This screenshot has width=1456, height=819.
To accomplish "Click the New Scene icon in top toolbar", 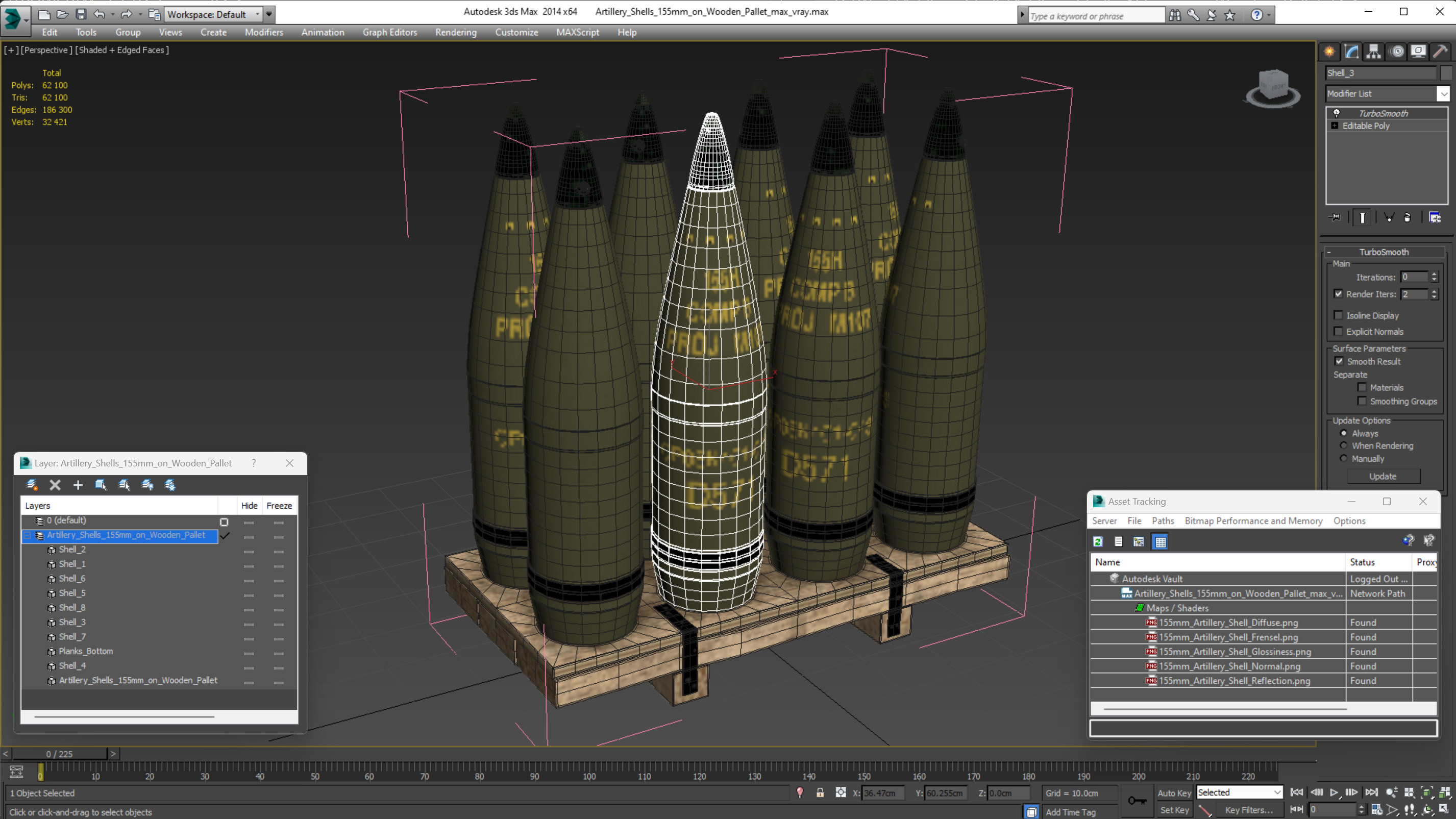I will pos(44,14).
